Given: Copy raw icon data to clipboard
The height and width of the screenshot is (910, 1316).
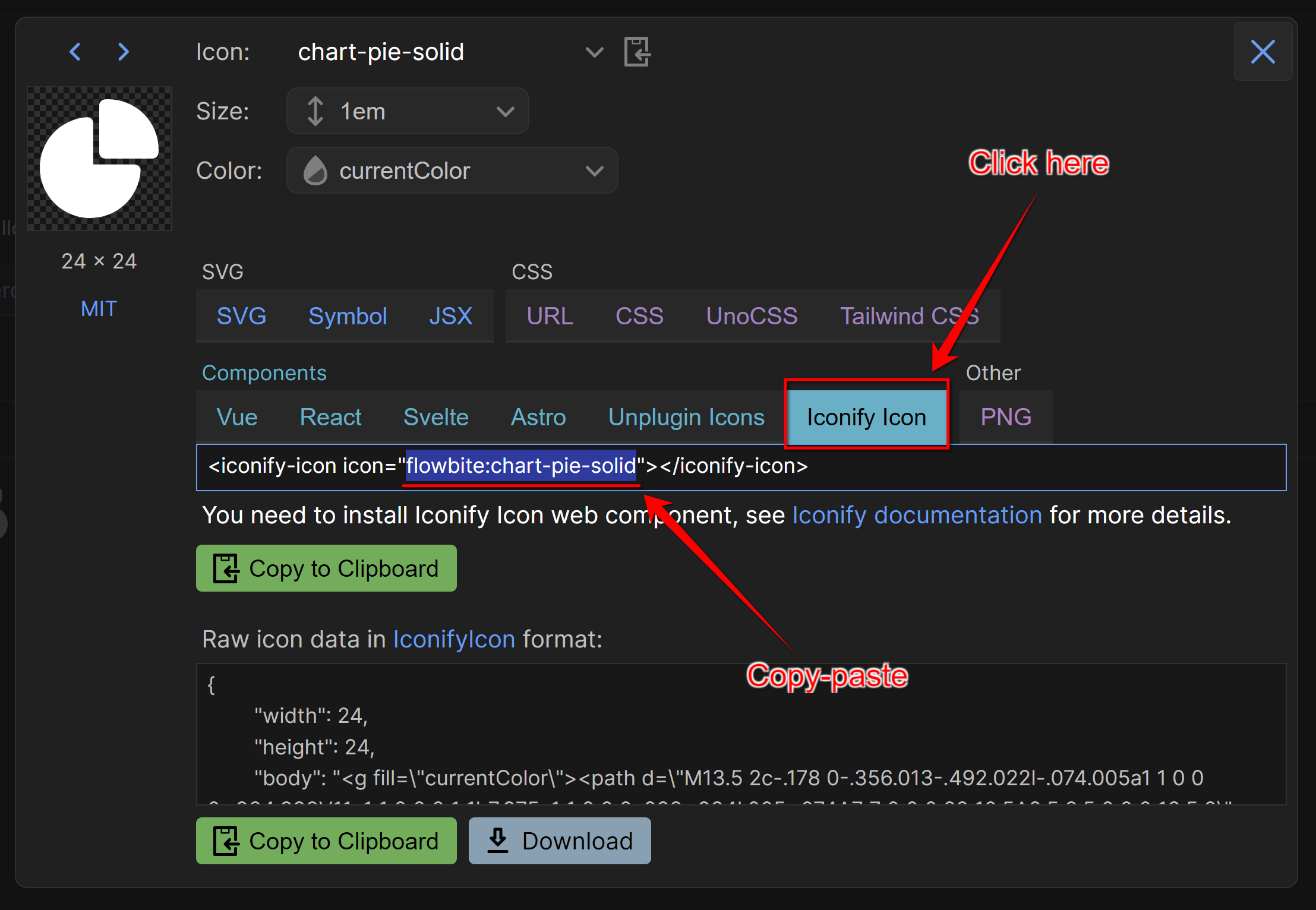Looking at the screenshot, I should click(326, 841).
